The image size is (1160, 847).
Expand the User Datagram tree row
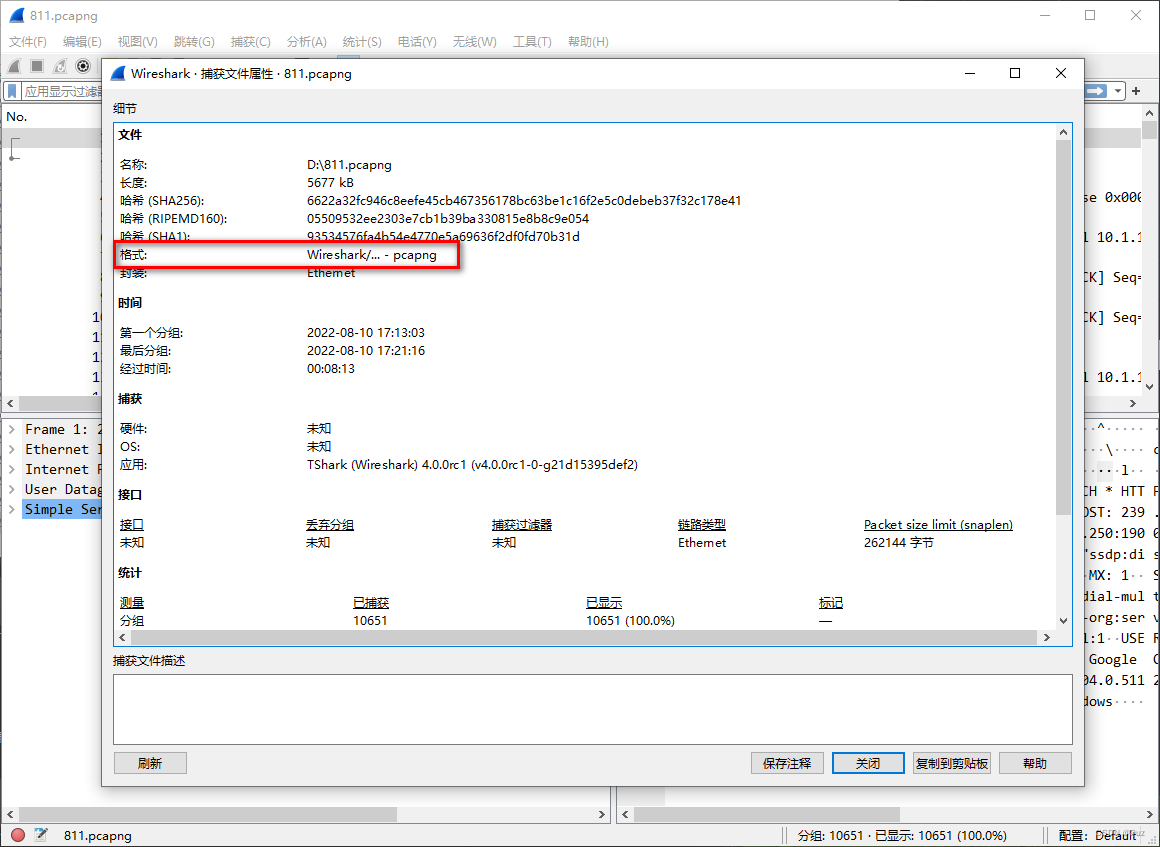(x=12, y=489)
